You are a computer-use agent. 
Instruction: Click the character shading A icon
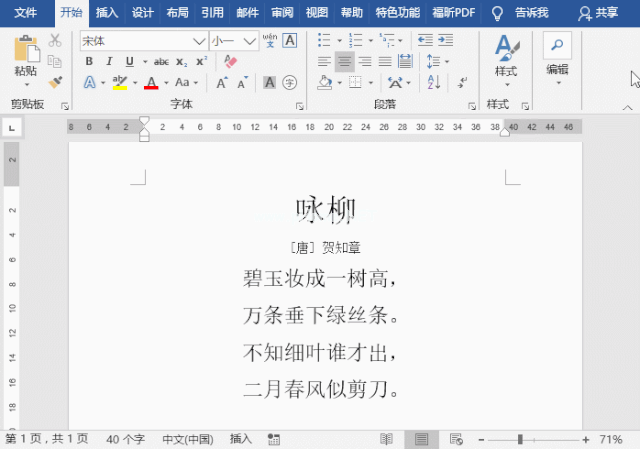[269, 82]
